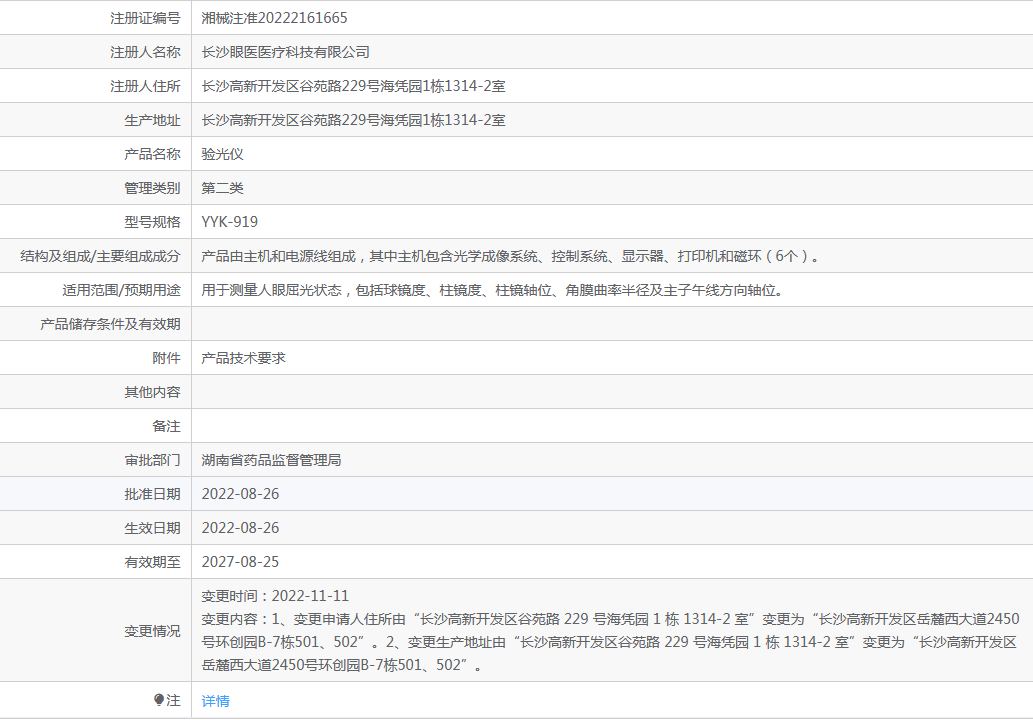The image size is (1033, 720).
Task: Open the 详情 link in the 注 row
Action: tap(215, 701)
